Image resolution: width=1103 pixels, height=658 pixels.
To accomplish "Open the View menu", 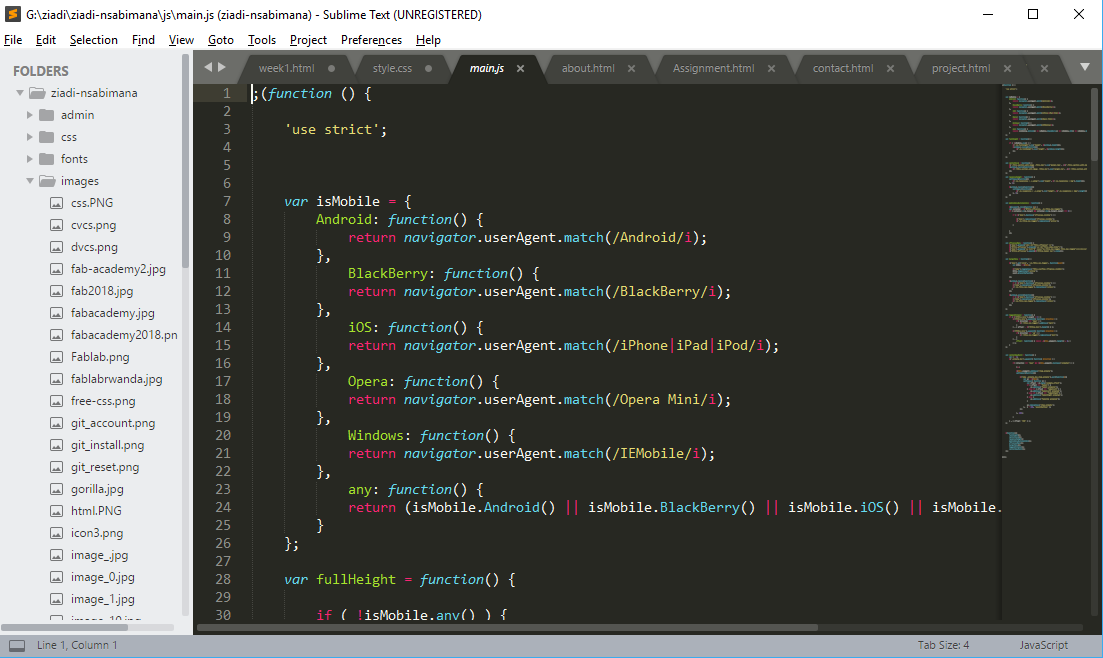I will coord(181,40).
